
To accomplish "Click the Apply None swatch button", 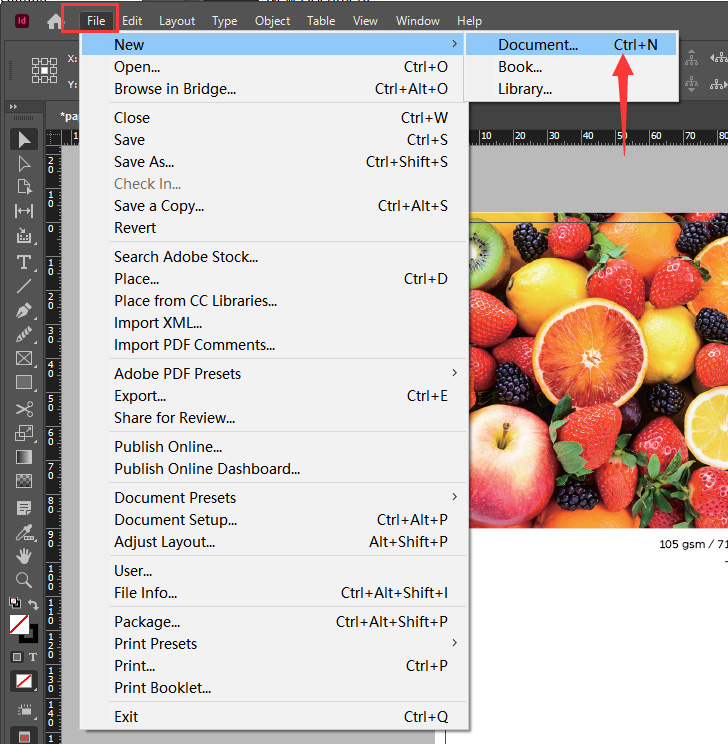I will click(24, 681).
